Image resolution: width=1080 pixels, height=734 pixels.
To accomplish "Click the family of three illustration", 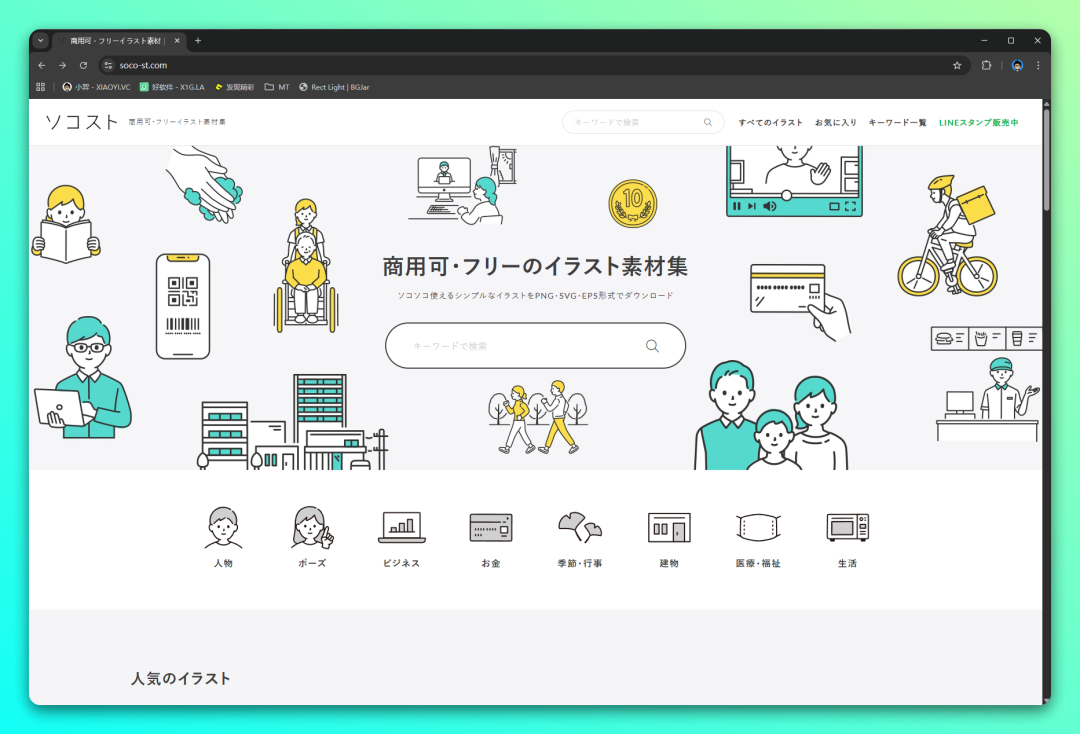I will 771,415.
